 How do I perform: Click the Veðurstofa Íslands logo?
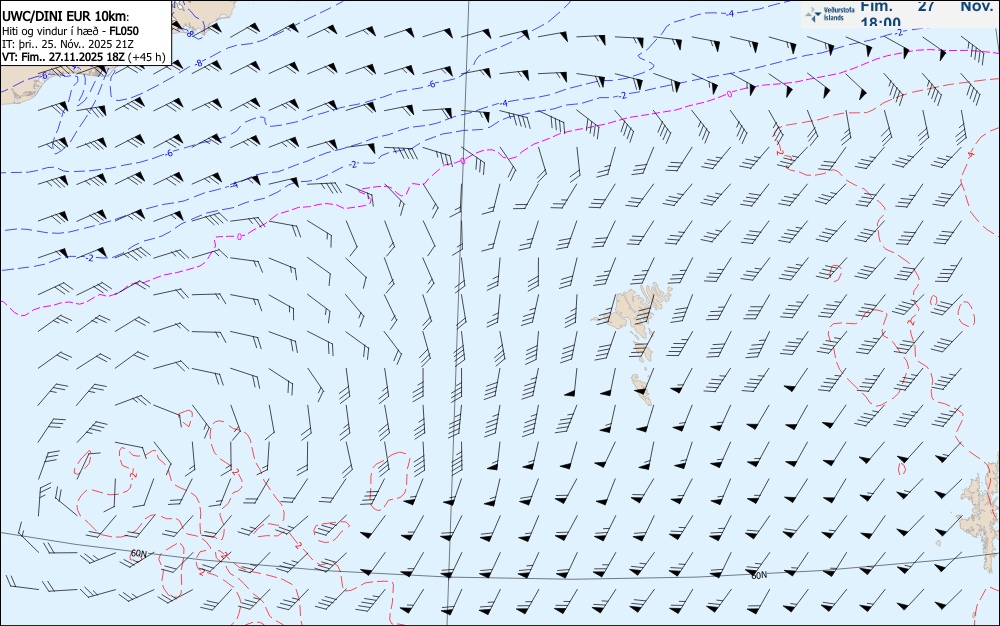click(830, 14)
